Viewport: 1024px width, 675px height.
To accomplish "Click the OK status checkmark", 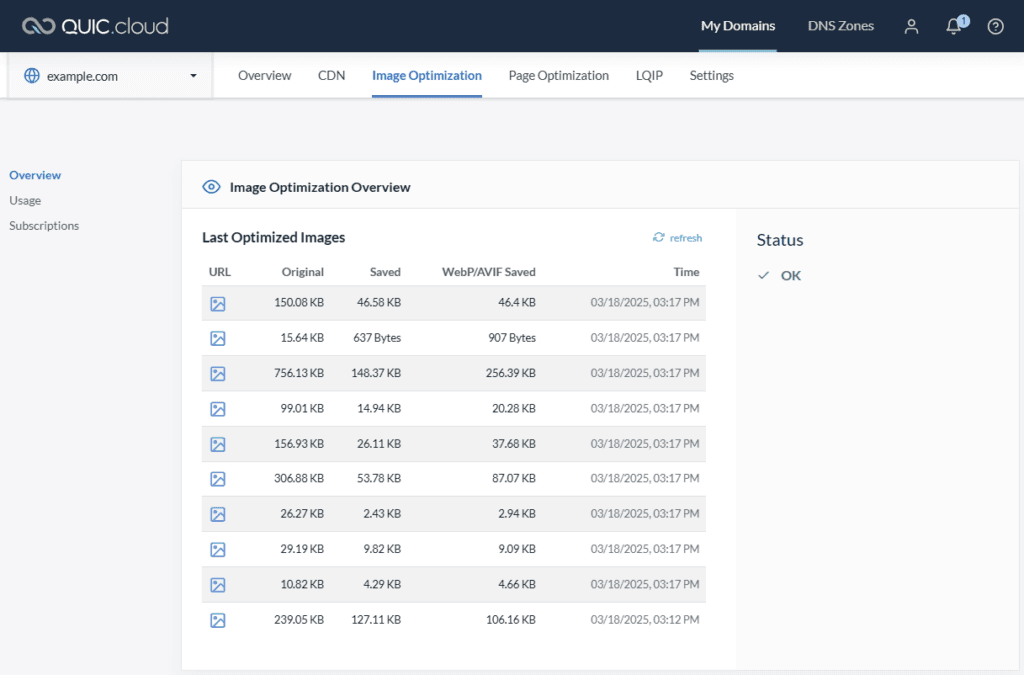I will click(x=764, y=275).
